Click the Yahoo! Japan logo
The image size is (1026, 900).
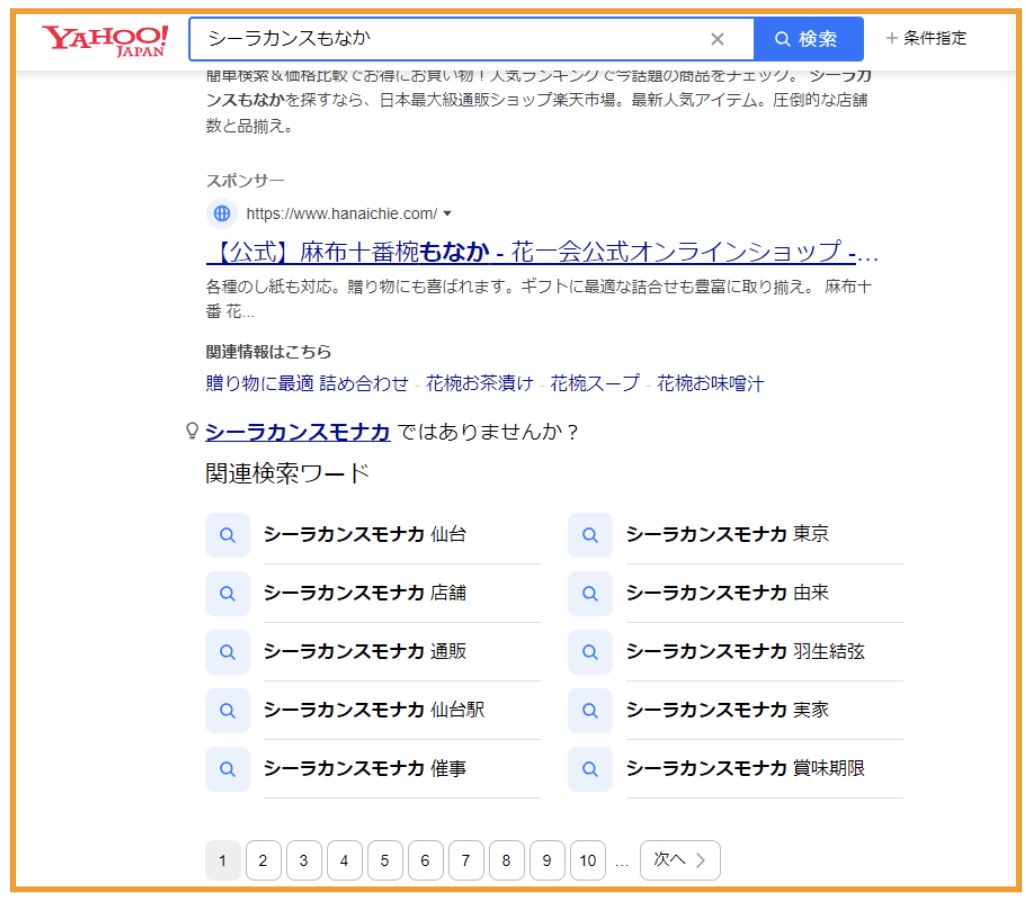[105, 39]
